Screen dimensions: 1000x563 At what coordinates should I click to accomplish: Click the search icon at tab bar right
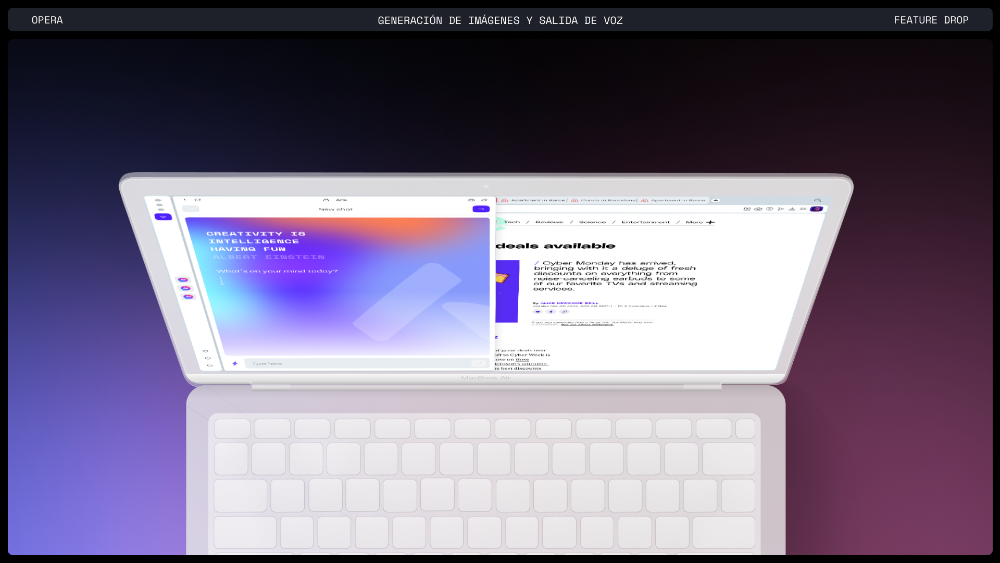coord(817,200)
